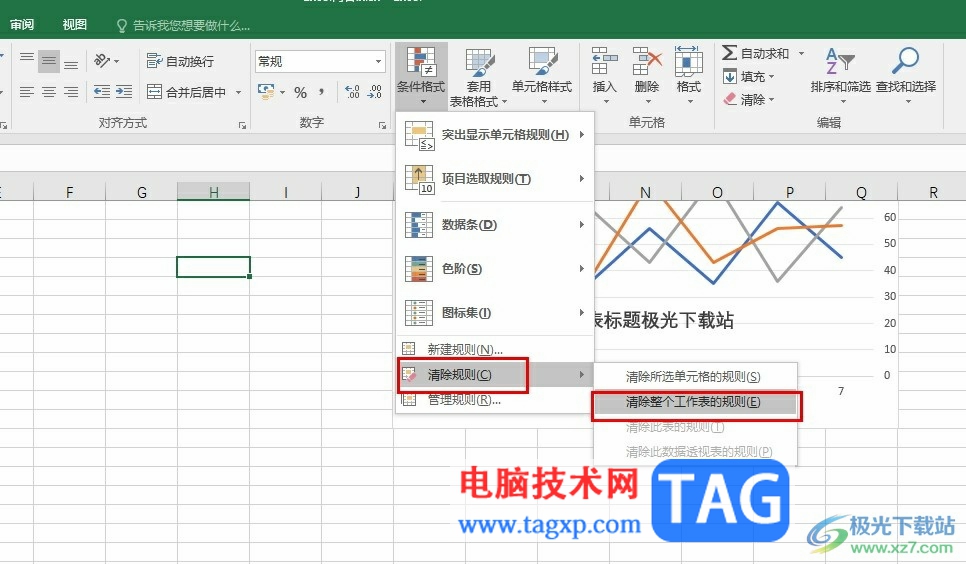Clear rules from entire sheet

coord(695,402)
